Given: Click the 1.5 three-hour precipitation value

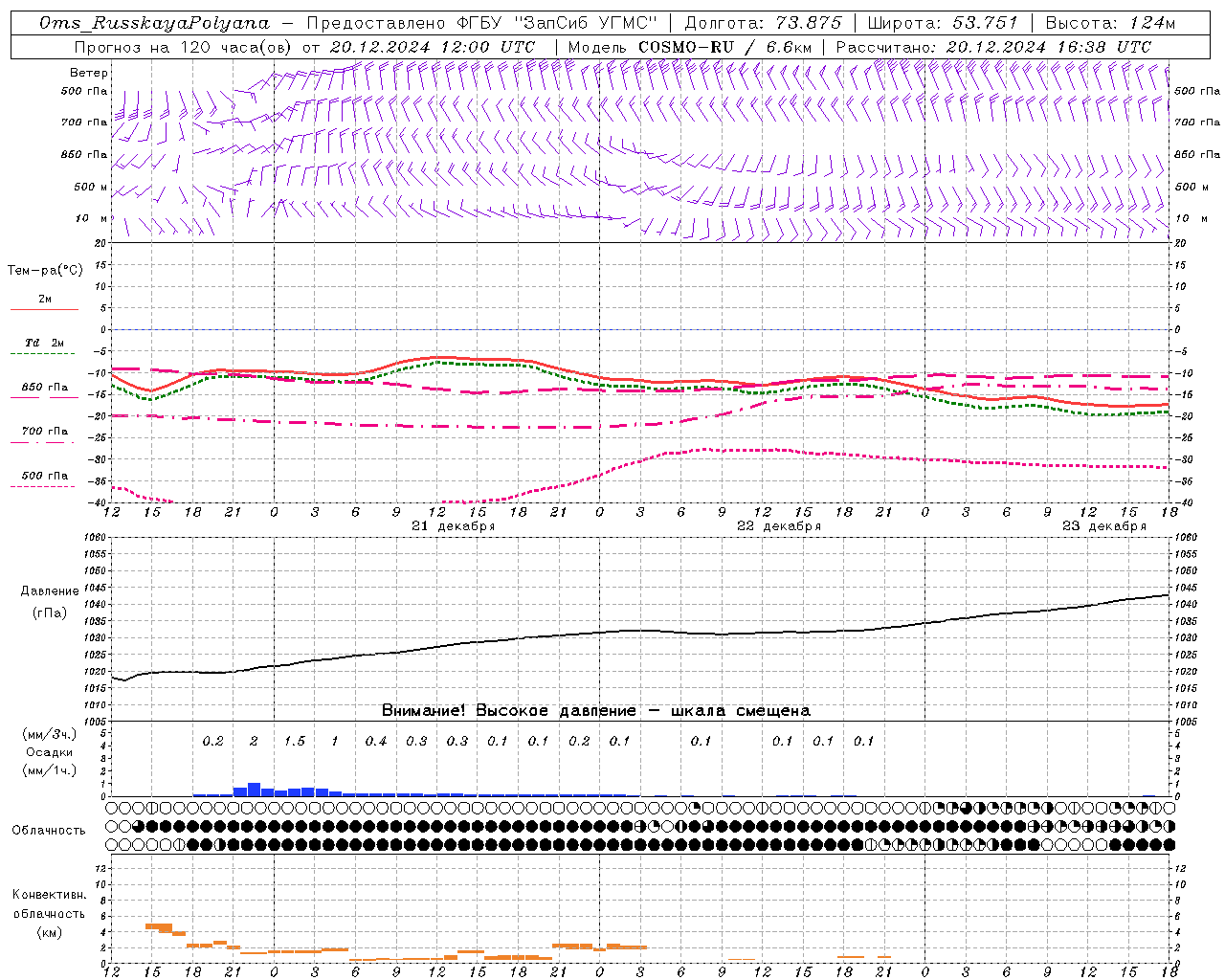Looking at the screenshot, I should [295, 742].
